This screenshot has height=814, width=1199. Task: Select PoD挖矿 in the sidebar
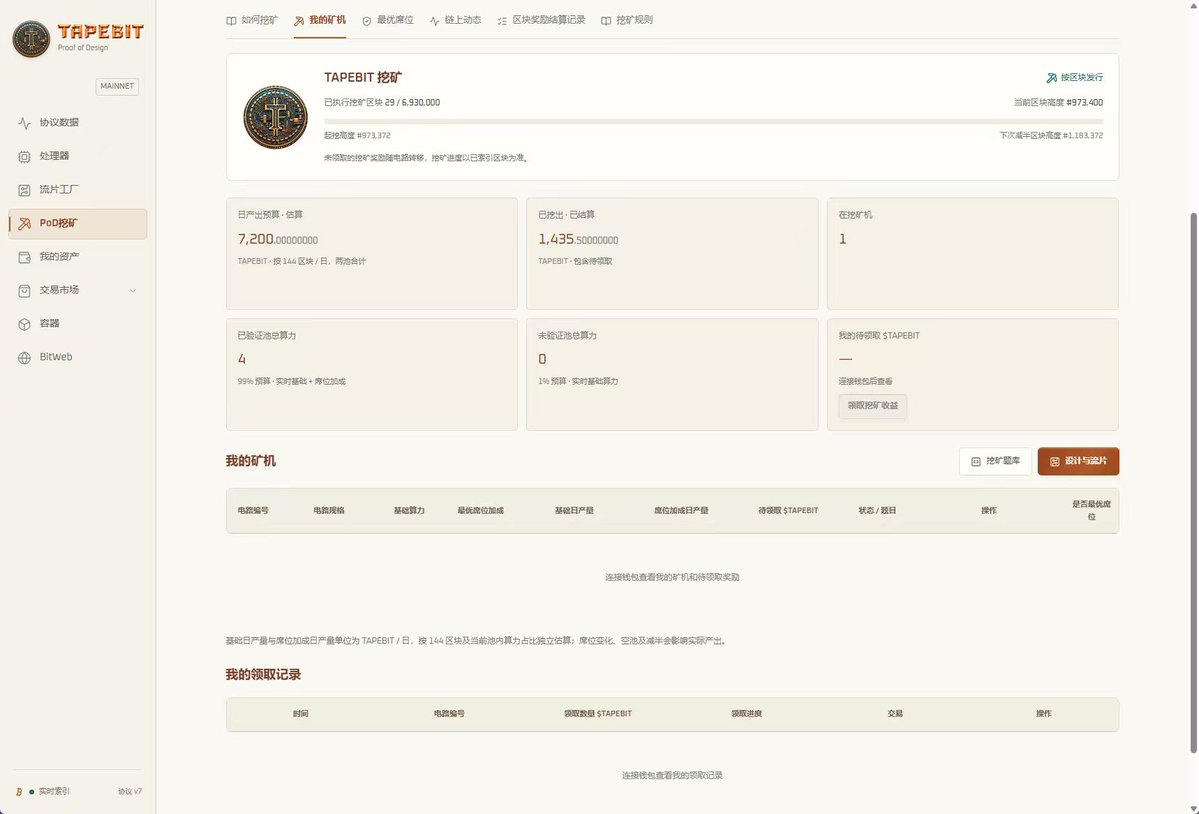pos(77,223)
